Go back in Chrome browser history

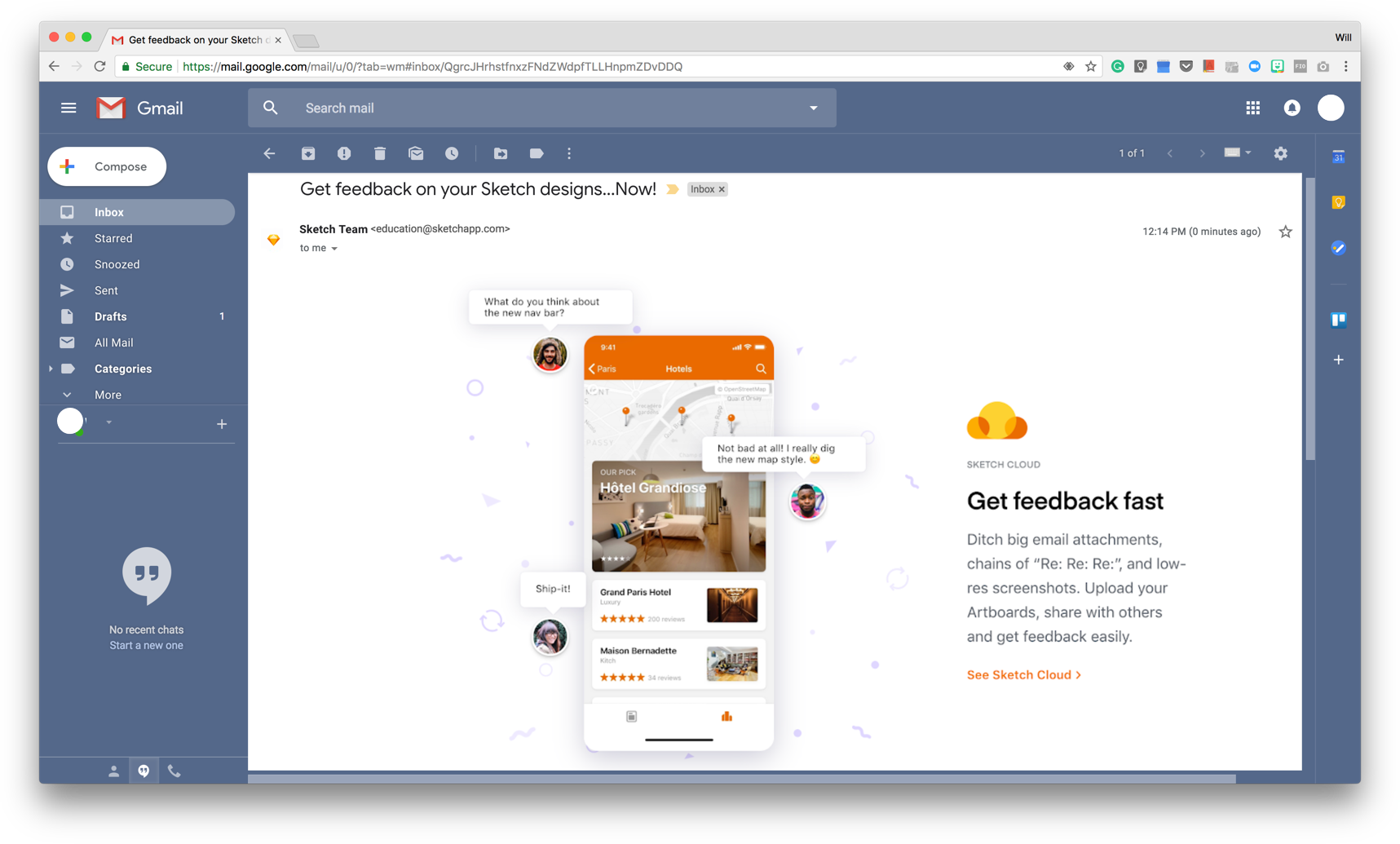point(54,67)
